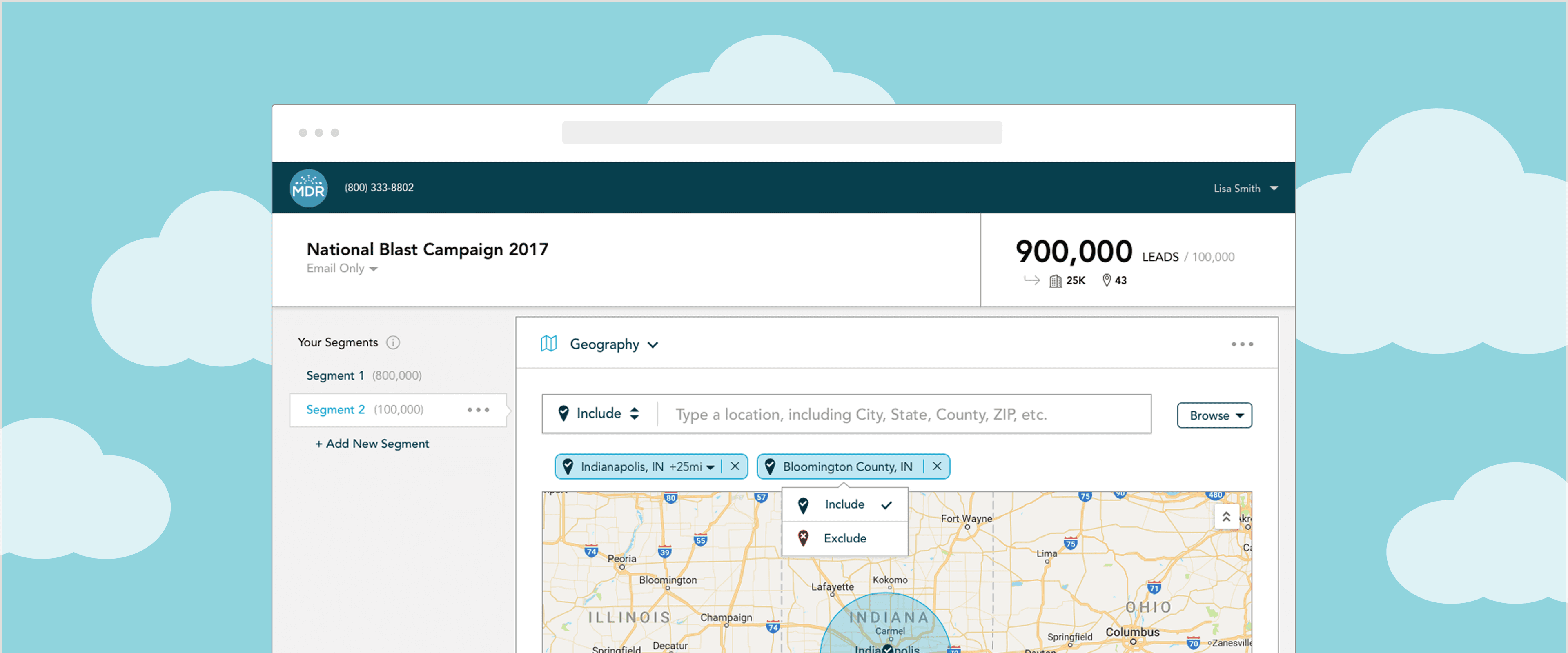The width and height of the screenshot is (1568, 653).
Task: Choose Exclude in the popup menu
Action: click(845, 539)
